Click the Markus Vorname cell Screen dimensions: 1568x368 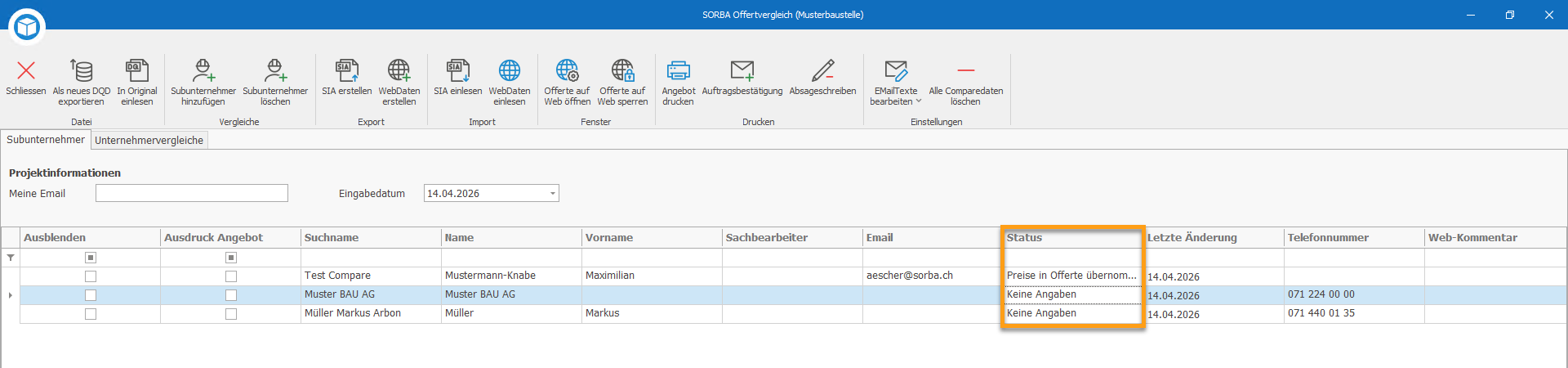[652, 313]
